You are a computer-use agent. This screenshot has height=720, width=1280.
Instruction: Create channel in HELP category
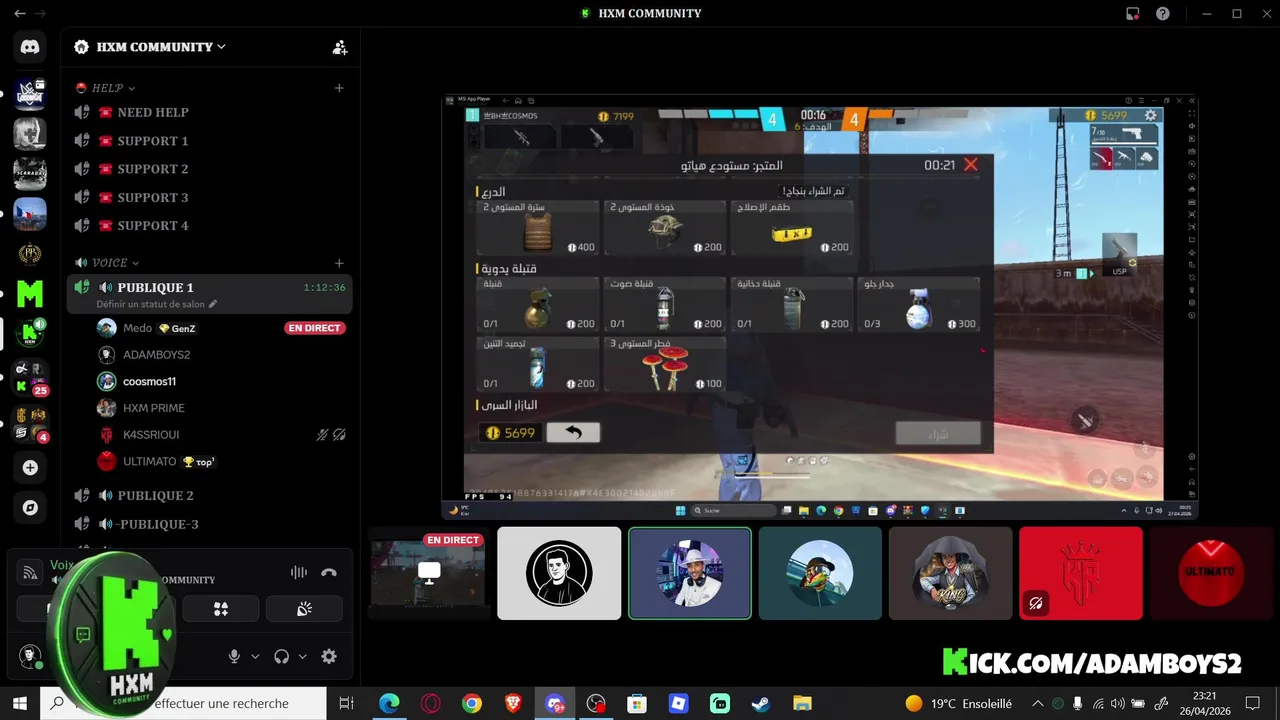click(x=339, y=88)
